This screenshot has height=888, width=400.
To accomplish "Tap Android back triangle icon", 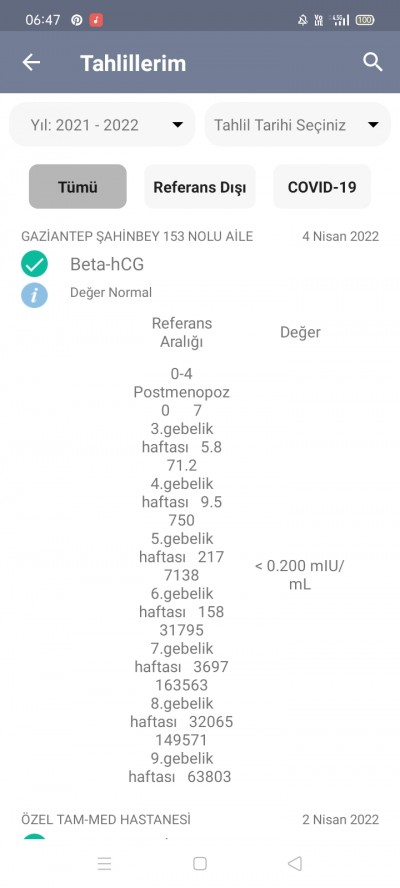I will pyautogui.click(x=295, y=863).
